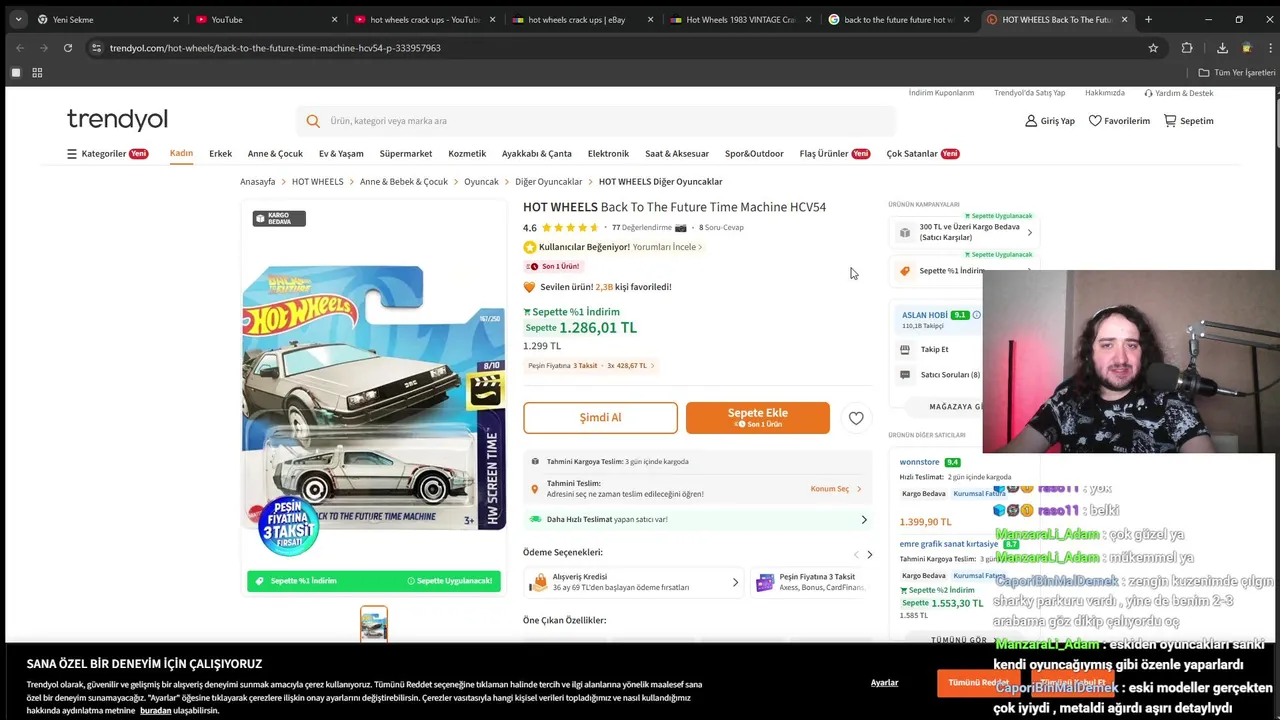Click the 77 Değerlendirme reviews link

[x=642, y=228]
